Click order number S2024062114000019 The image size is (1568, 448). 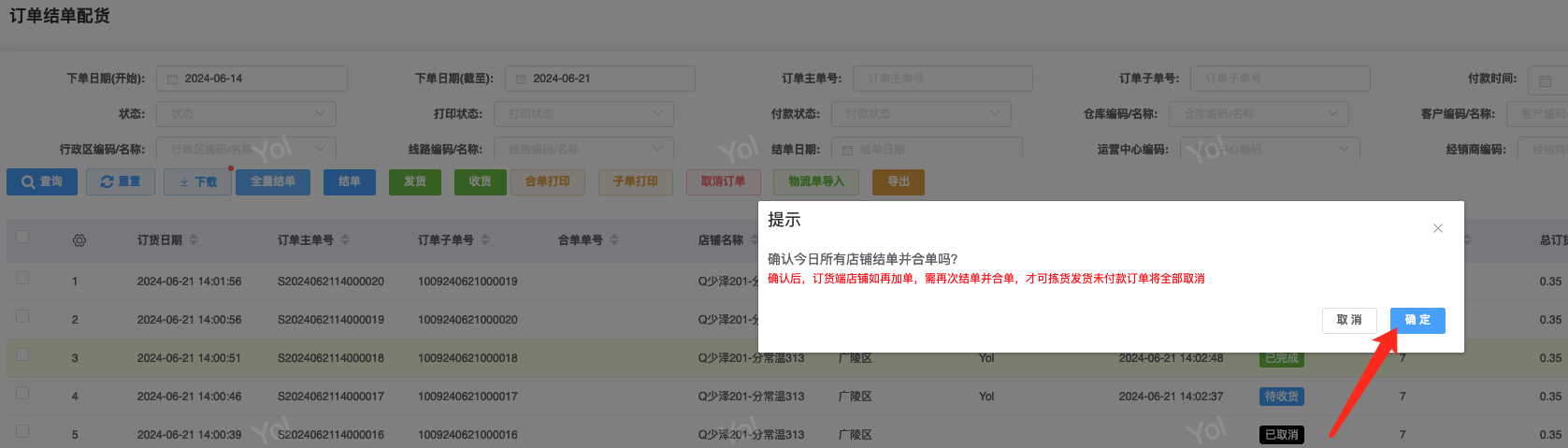331,320
